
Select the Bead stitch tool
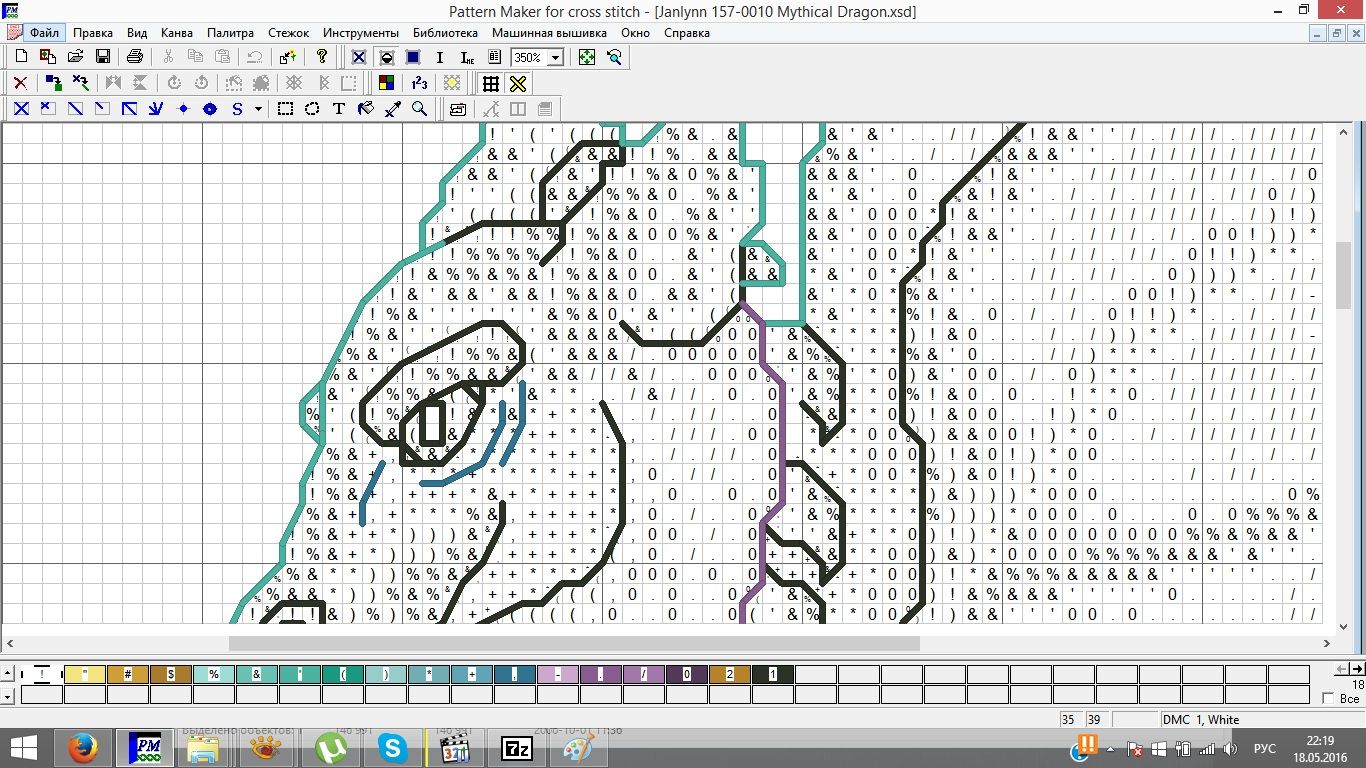tap(210, 109)
